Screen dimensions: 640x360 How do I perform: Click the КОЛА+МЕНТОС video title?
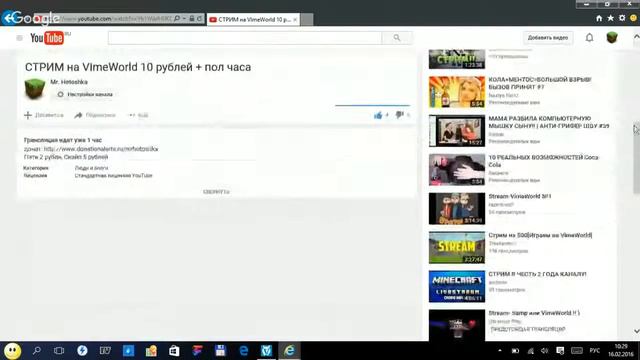click(540, 83)
